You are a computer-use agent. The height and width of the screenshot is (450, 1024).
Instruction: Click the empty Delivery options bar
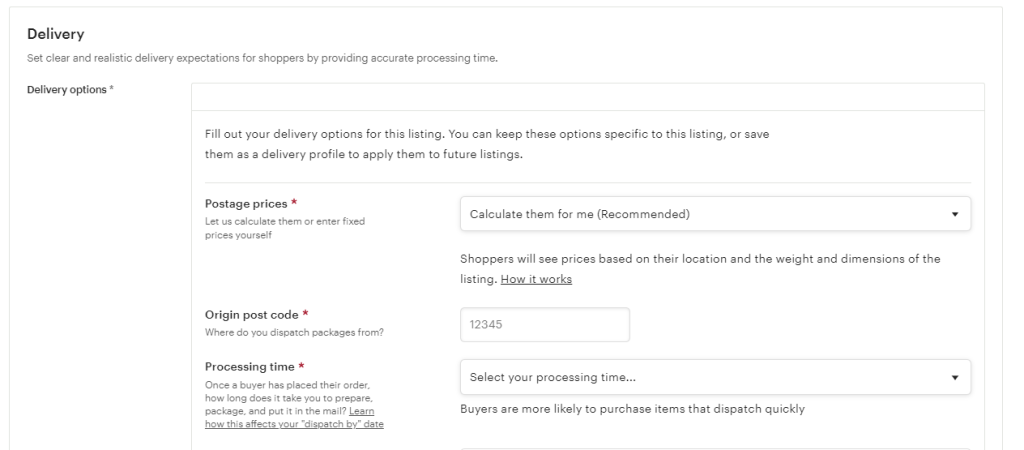pos(588,97)
